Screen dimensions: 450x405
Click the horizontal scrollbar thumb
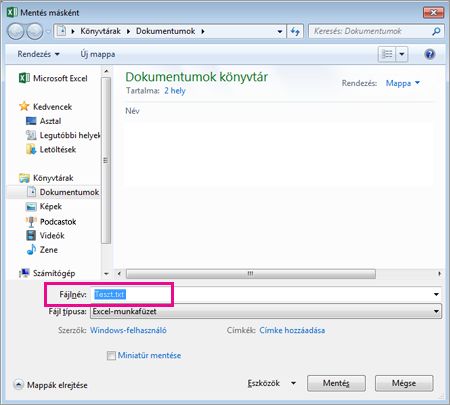(251, 274)
